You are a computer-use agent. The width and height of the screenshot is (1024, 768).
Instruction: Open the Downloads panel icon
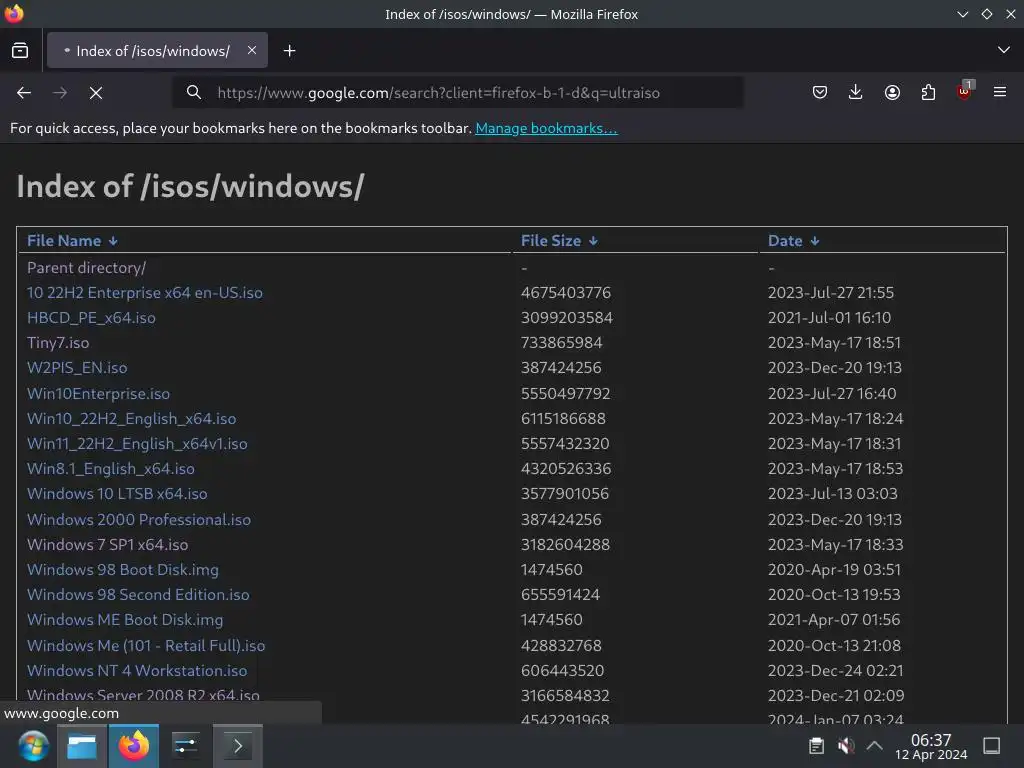[x=856, y=92]
